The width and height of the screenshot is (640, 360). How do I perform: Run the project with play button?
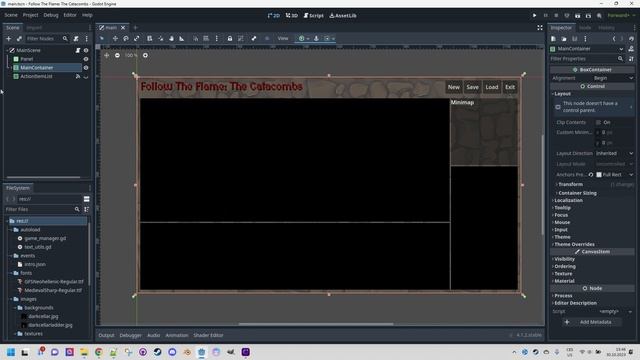[x=534, y=16]
